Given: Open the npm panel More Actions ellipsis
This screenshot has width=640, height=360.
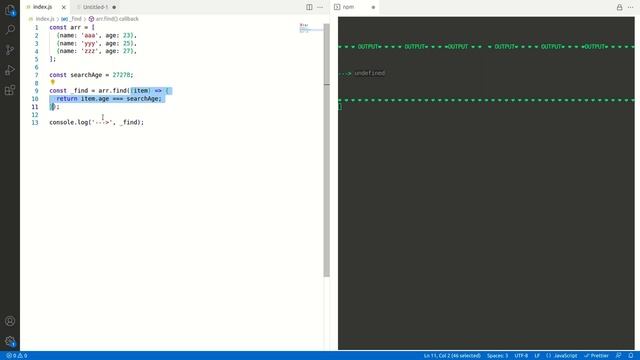Looking at the screenshot, I should tap(631, 7).
